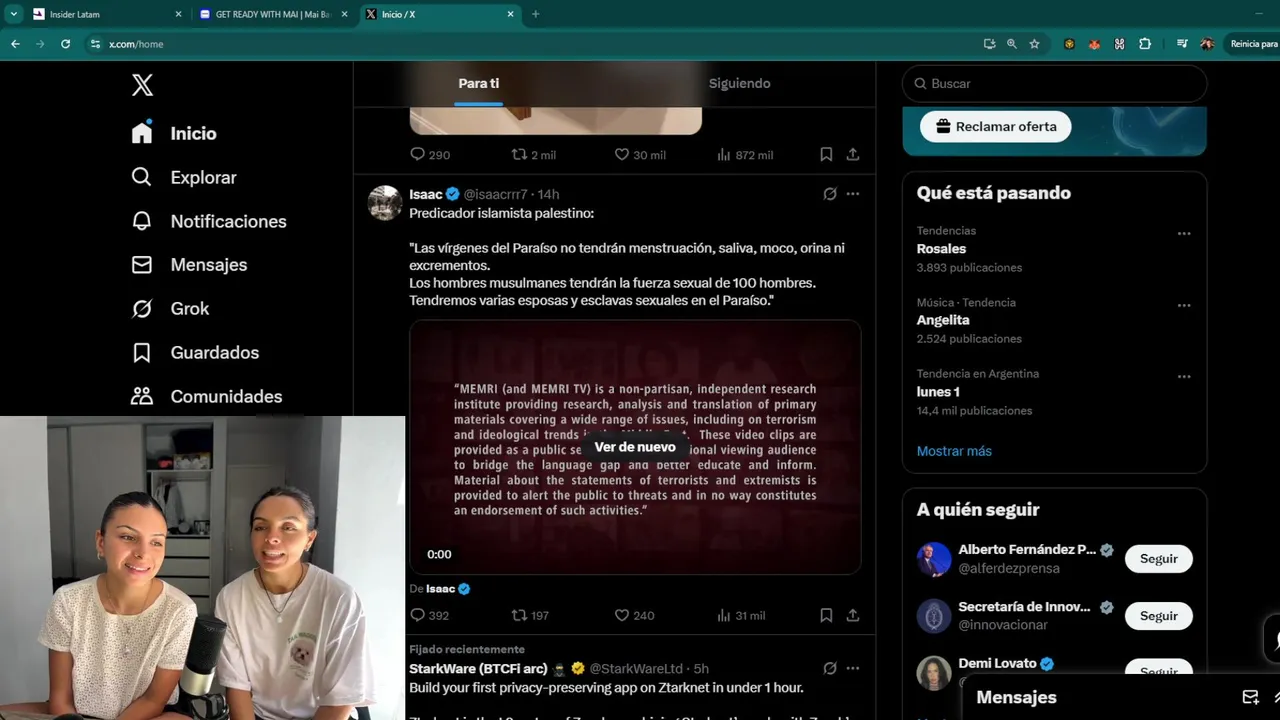
Task: Reply icon with 392 on Isaac's post
Action: [x=418, y=615]
